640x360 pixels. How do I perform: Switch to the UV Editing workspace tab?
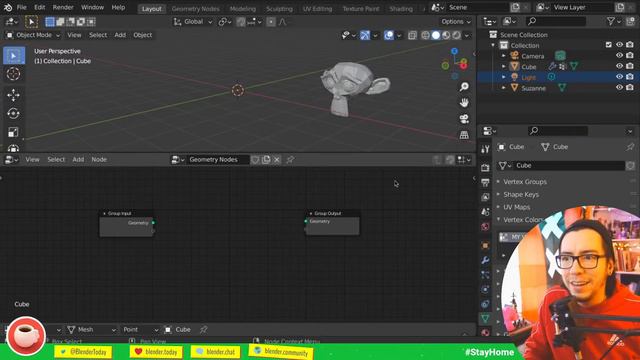pyautogui.click(x=317, y=9)
